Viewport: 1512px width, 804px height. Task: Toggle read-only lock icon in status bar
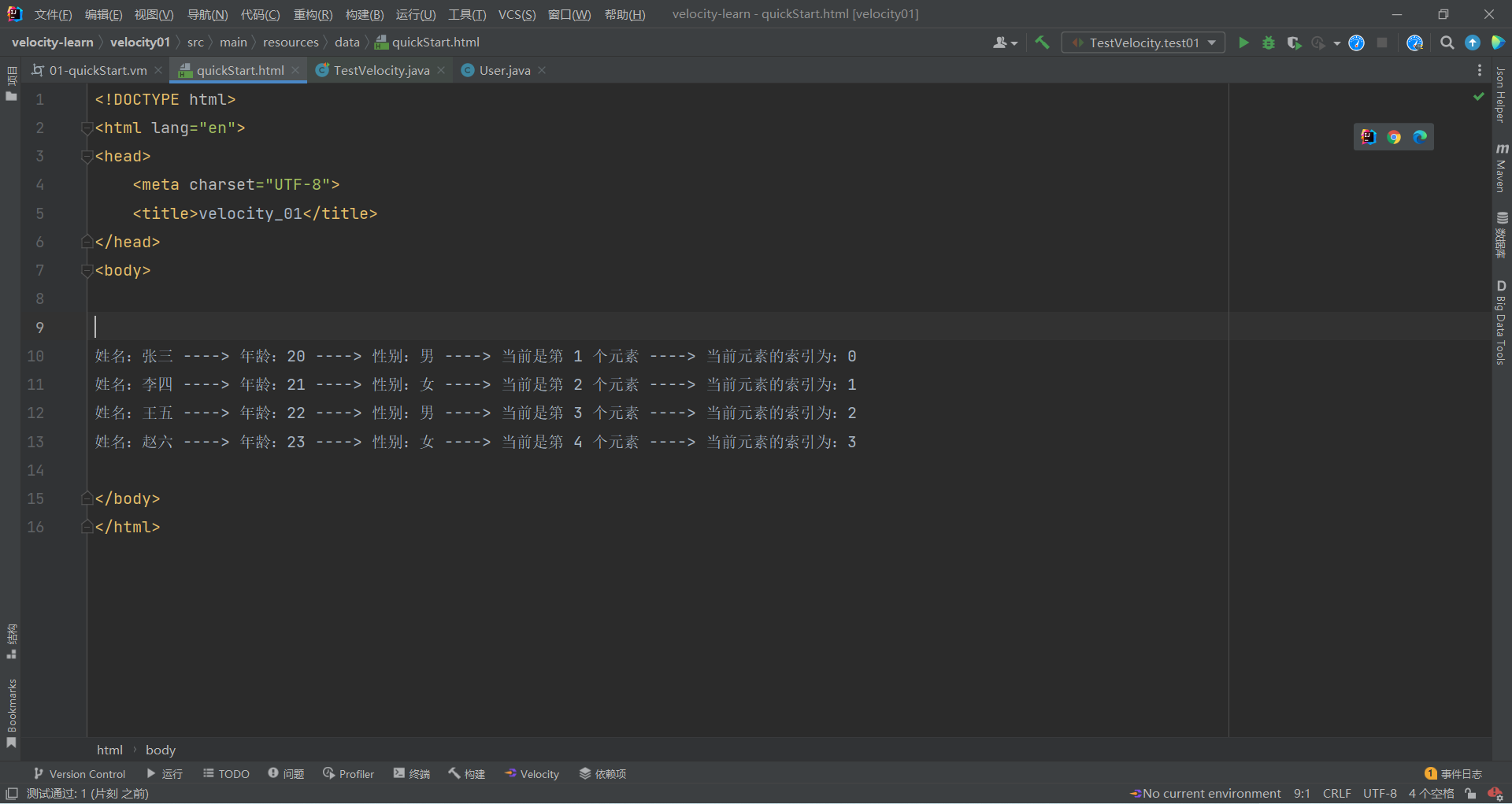[1470, 794]
